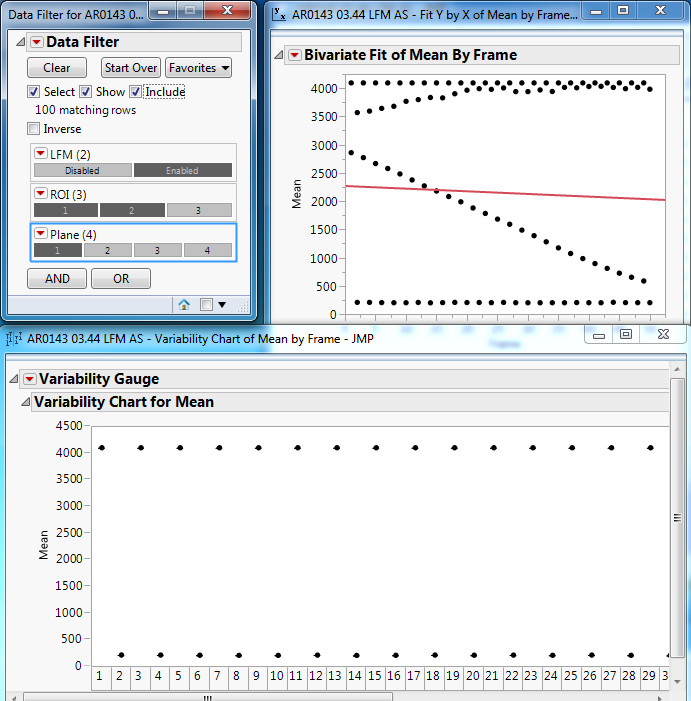Select Plane value 4 block
The image size is (691, 701).
pyautogui.click(x=208, y=250)
